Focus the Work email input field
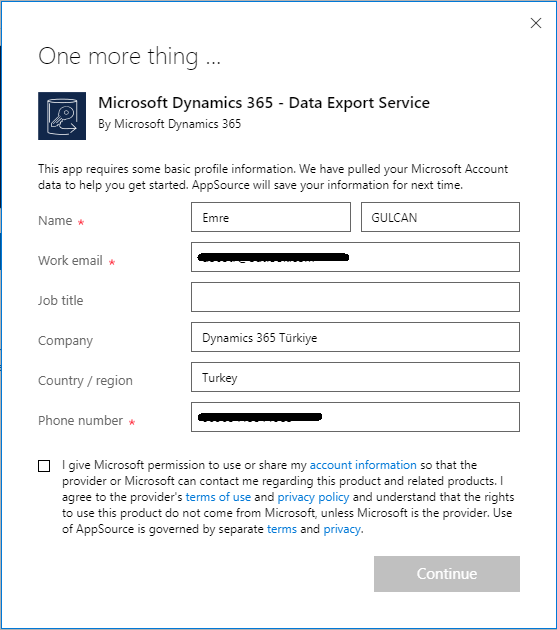The height and width of the screenshot is (630, 557). coord(355,257)
